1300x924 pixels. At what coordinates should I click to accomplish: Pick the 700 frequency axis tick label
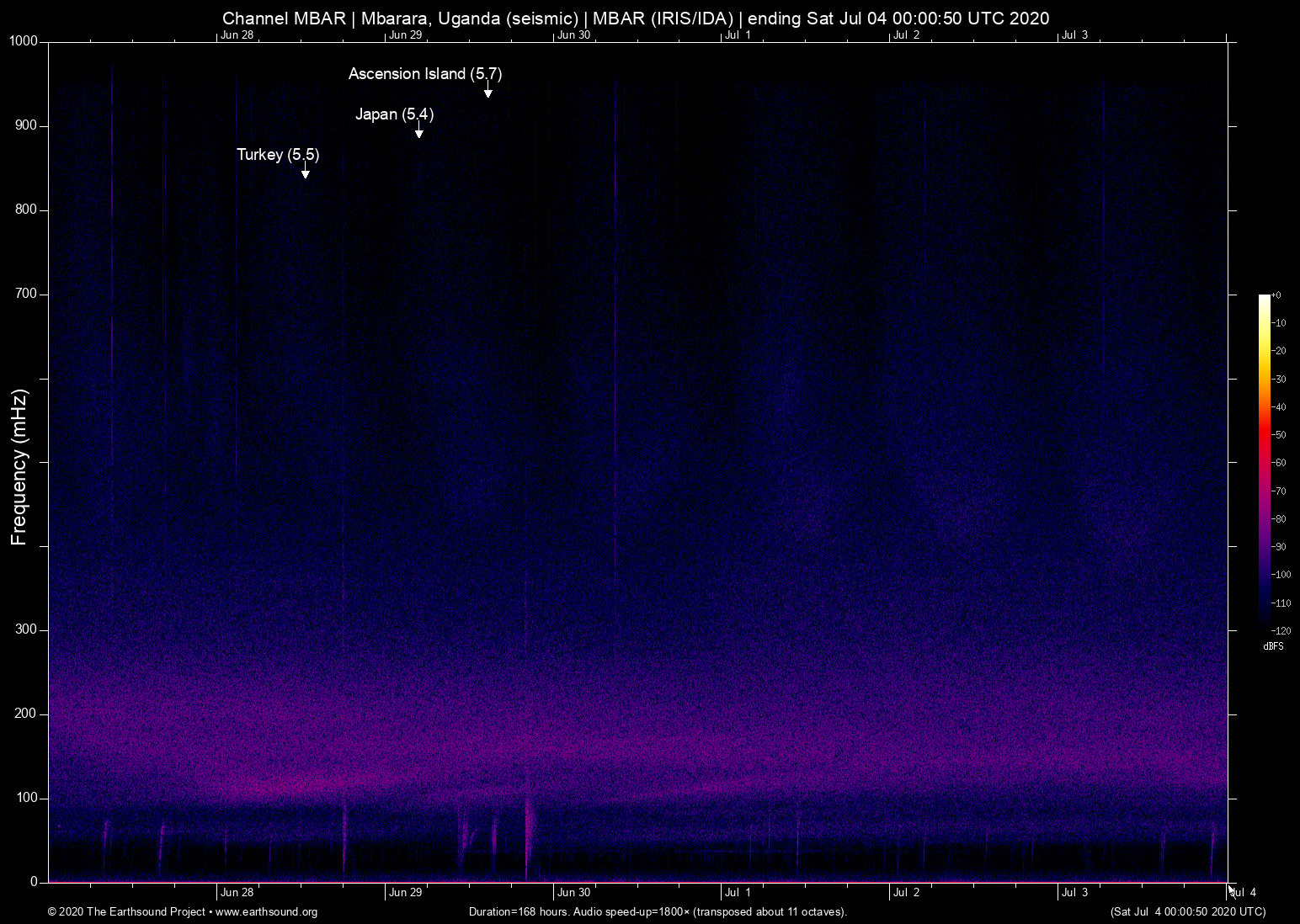tap(27, 294)
